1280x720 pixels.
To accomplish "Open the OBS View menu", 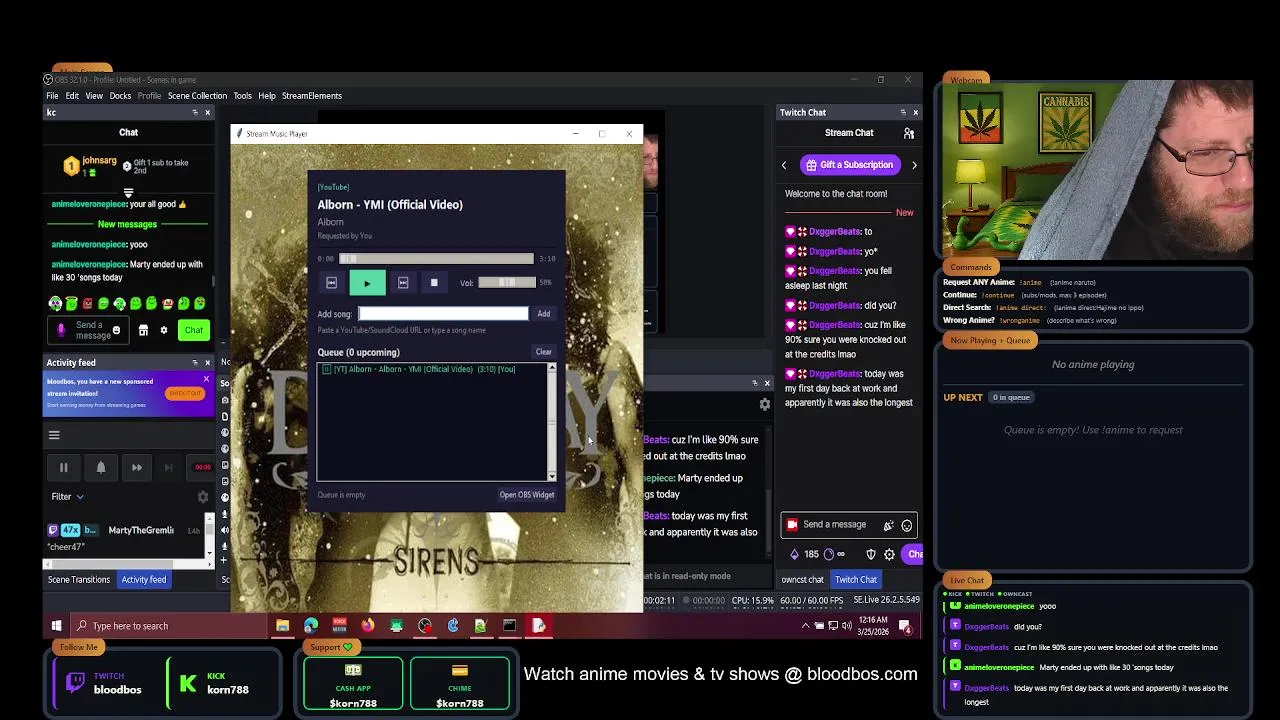I will [x=94, y=96].
